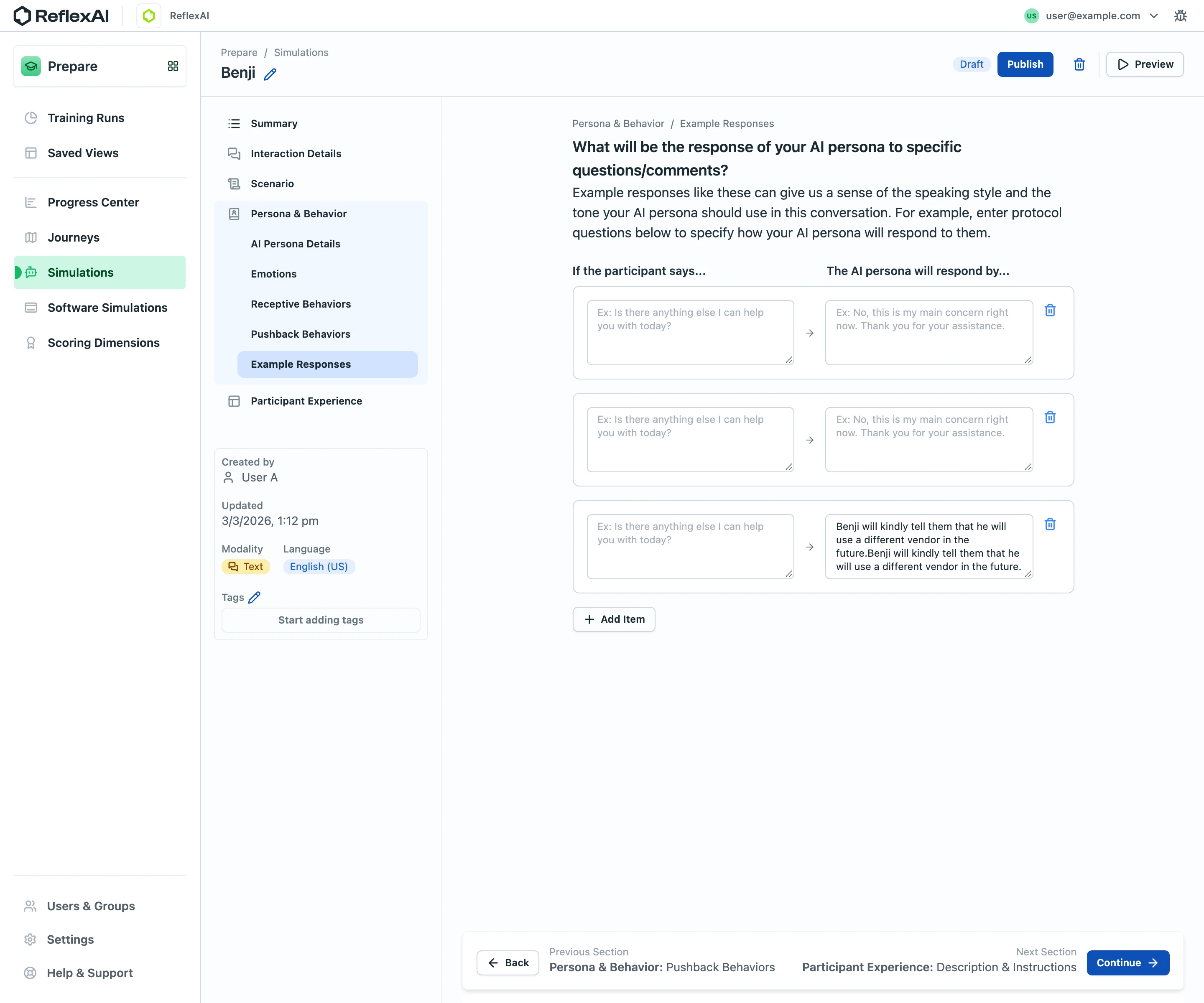Select Receptive Behaviors subsection
The height and width of the screenshot is (1003, 1204).
[327, 304]
